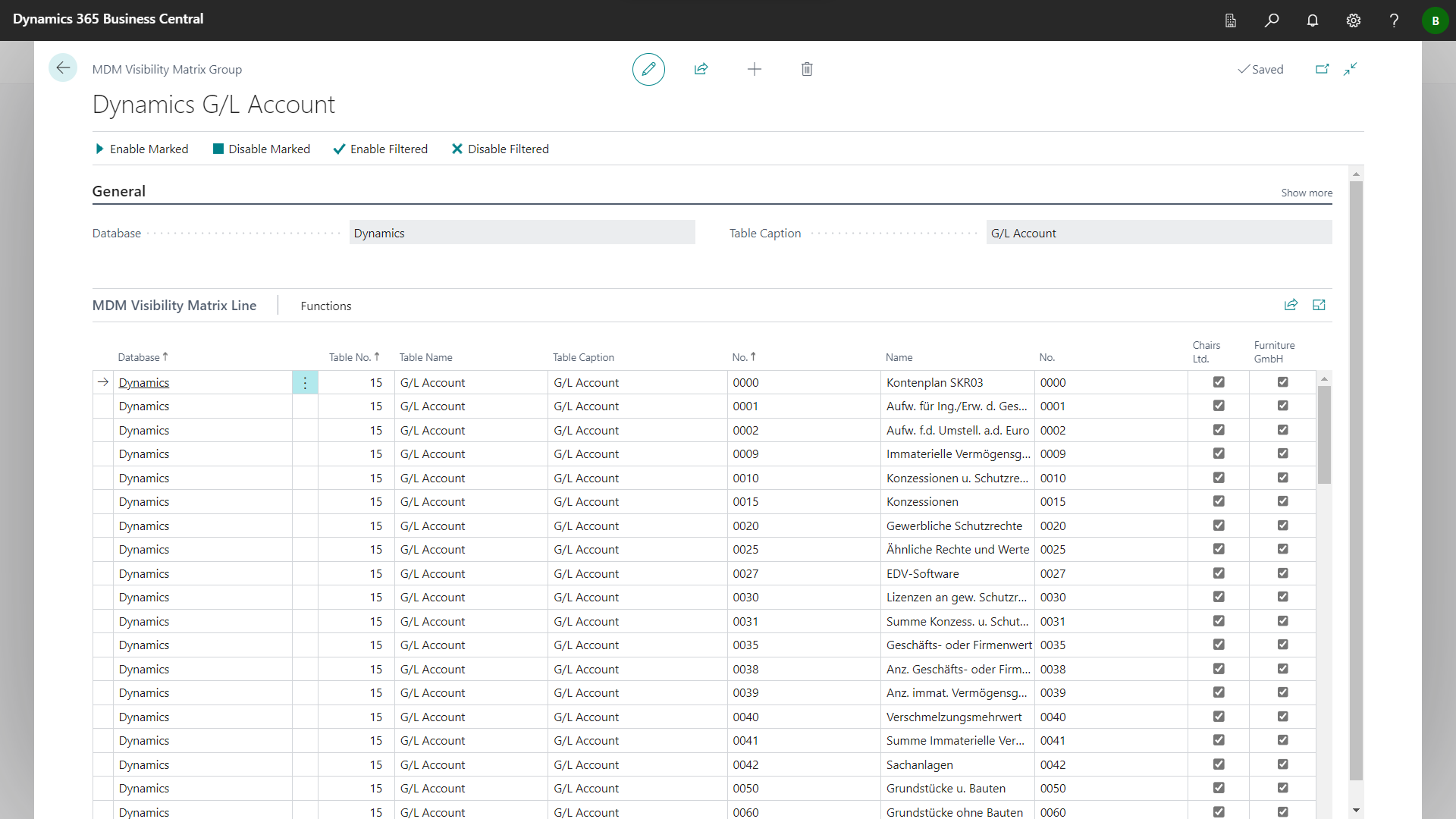Select Gewerbliche Schutzrechte name cell
This screenshot has width=1456, height=819.
coord(958,526)
